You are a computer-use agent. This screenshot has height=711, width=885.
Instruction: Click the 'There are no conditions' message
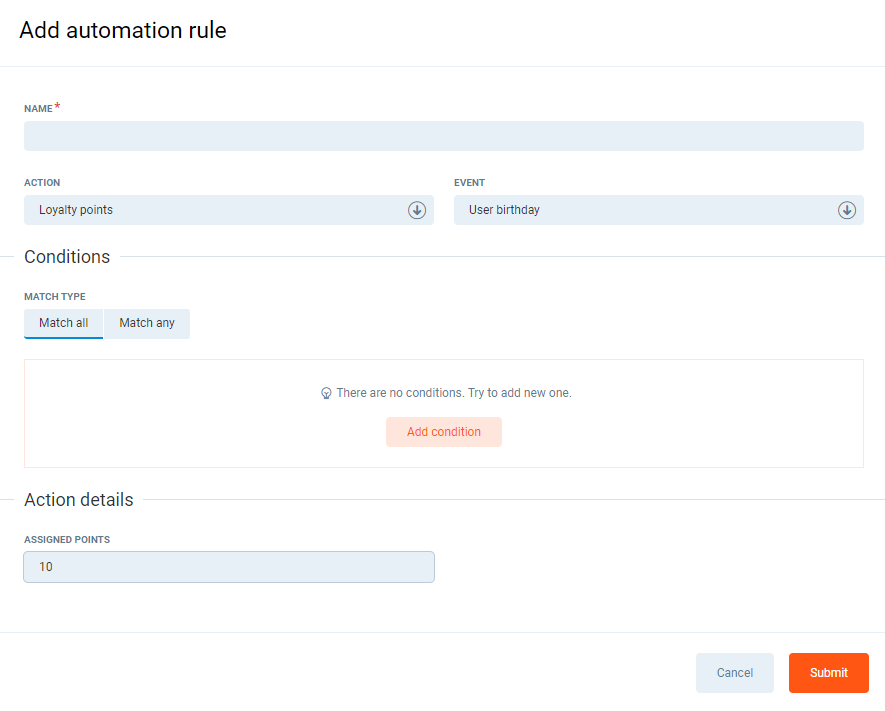coord(453,393)
